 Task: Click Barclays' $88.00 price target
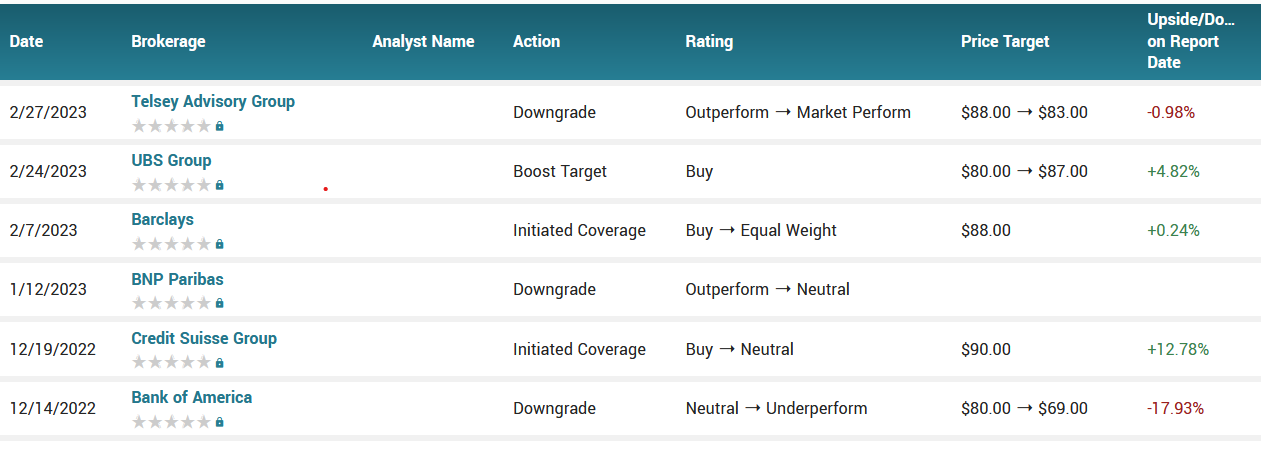pos(986,230)
